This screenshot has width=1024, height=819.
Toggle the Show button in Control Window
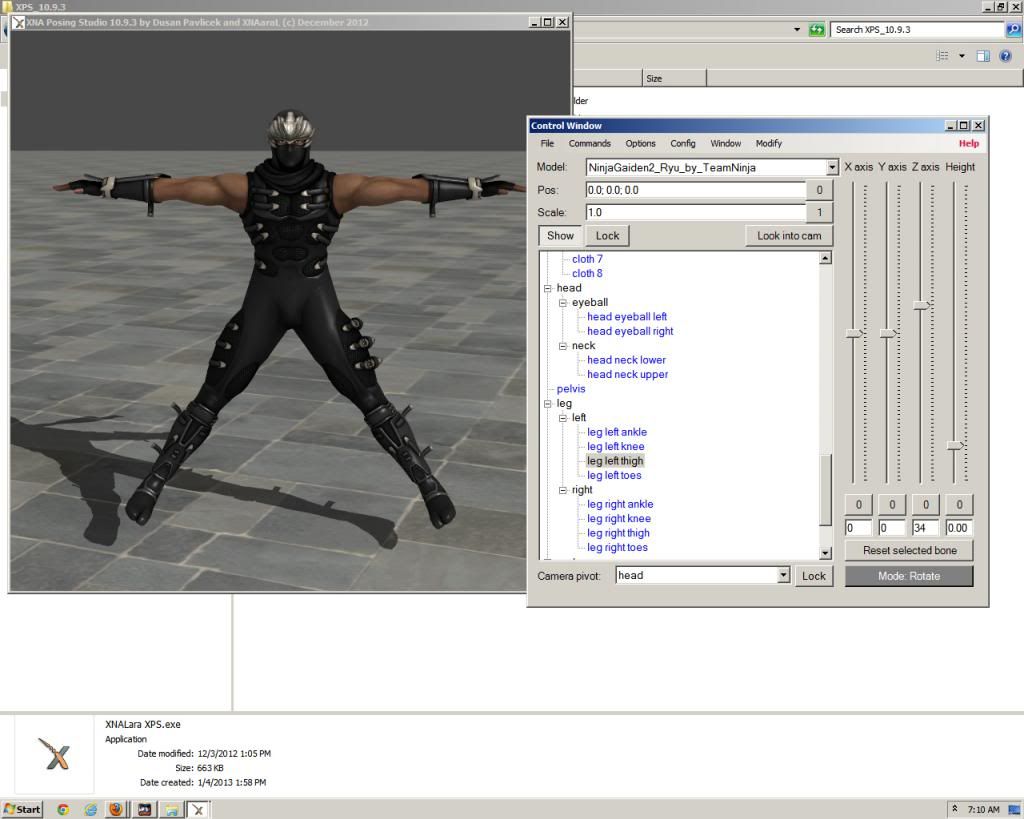coord(560,236)
